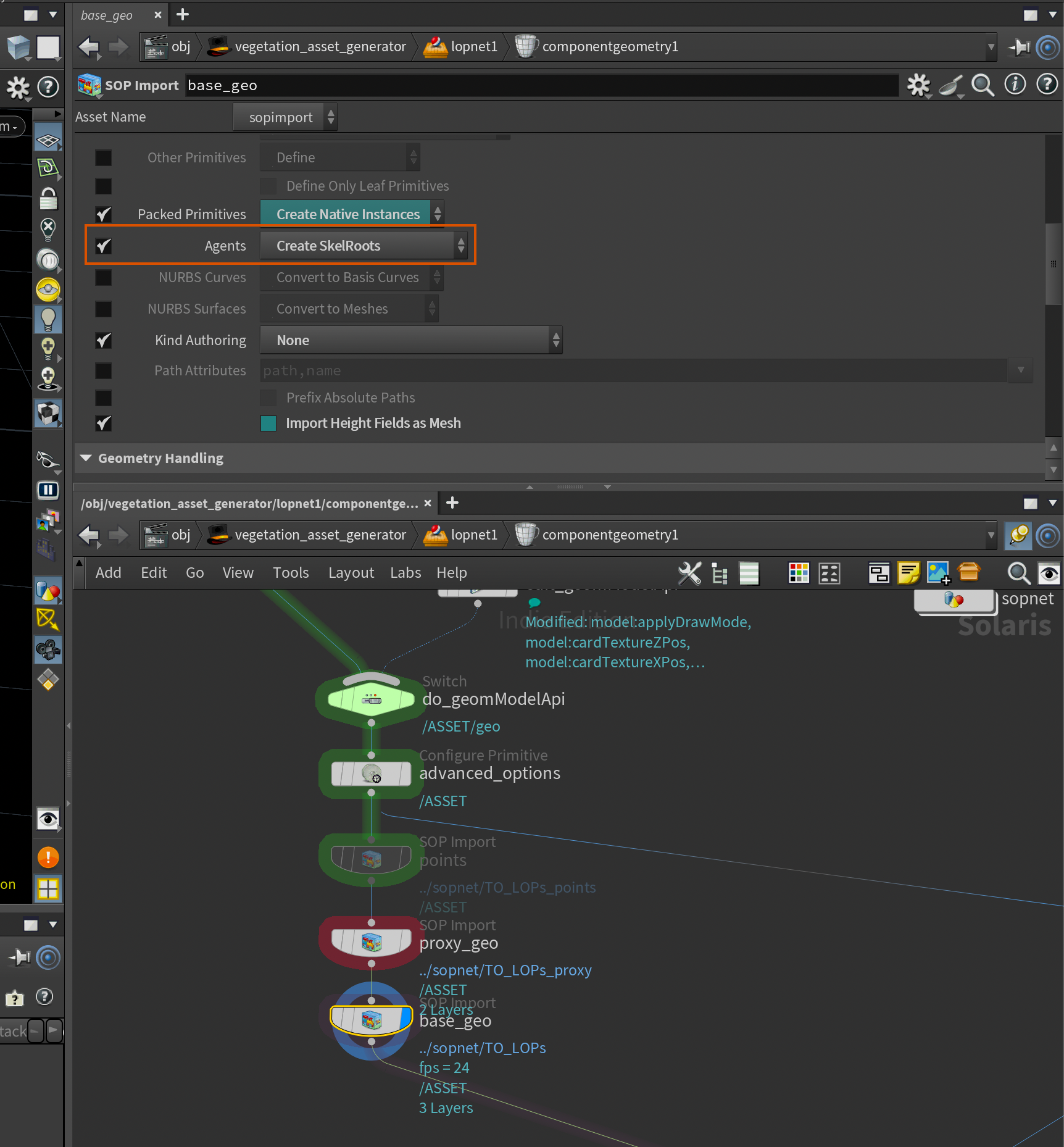
Task: Show node info with the 'i' icon
Action: [1015, 85]
